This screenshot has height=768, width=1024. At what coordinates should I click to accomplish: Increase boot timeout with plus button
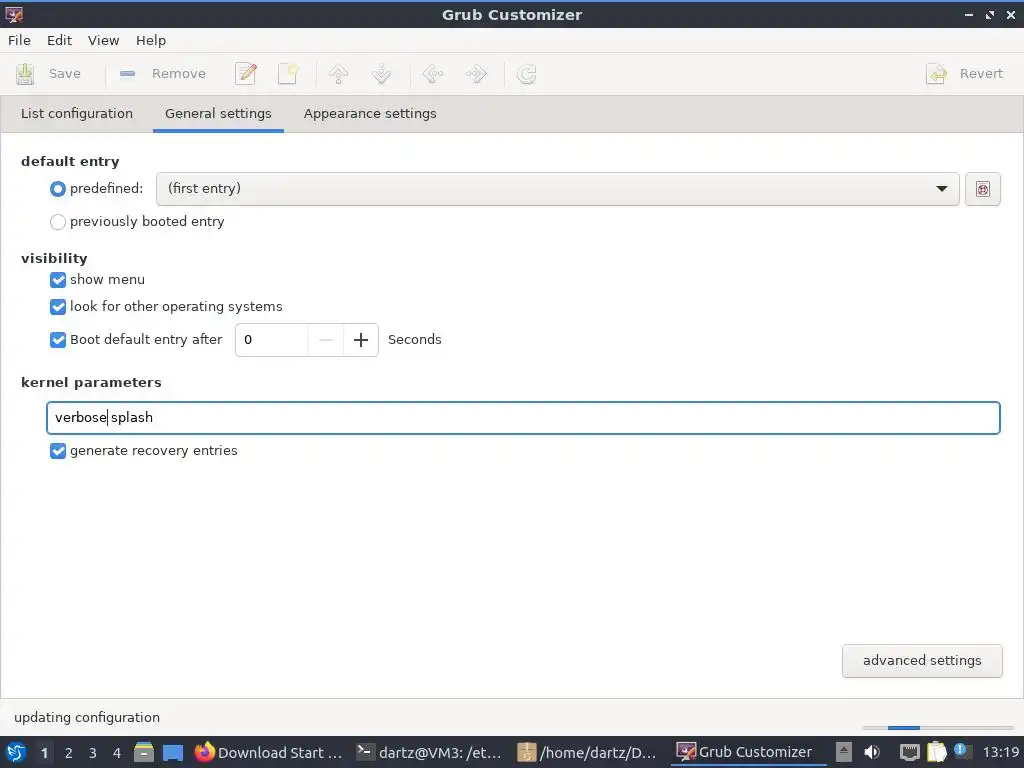[x=360, y=340]
